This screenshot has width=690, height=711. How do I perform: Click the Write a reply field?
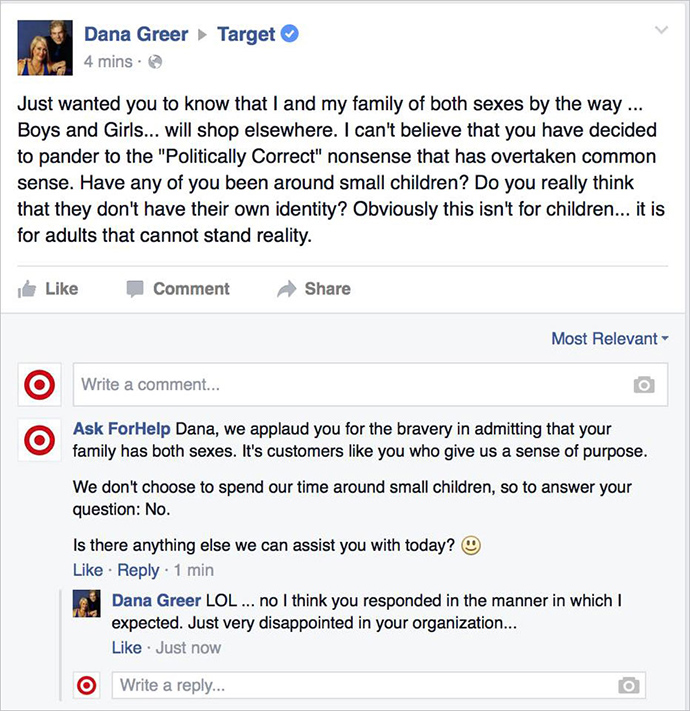[x=360, y=685]
